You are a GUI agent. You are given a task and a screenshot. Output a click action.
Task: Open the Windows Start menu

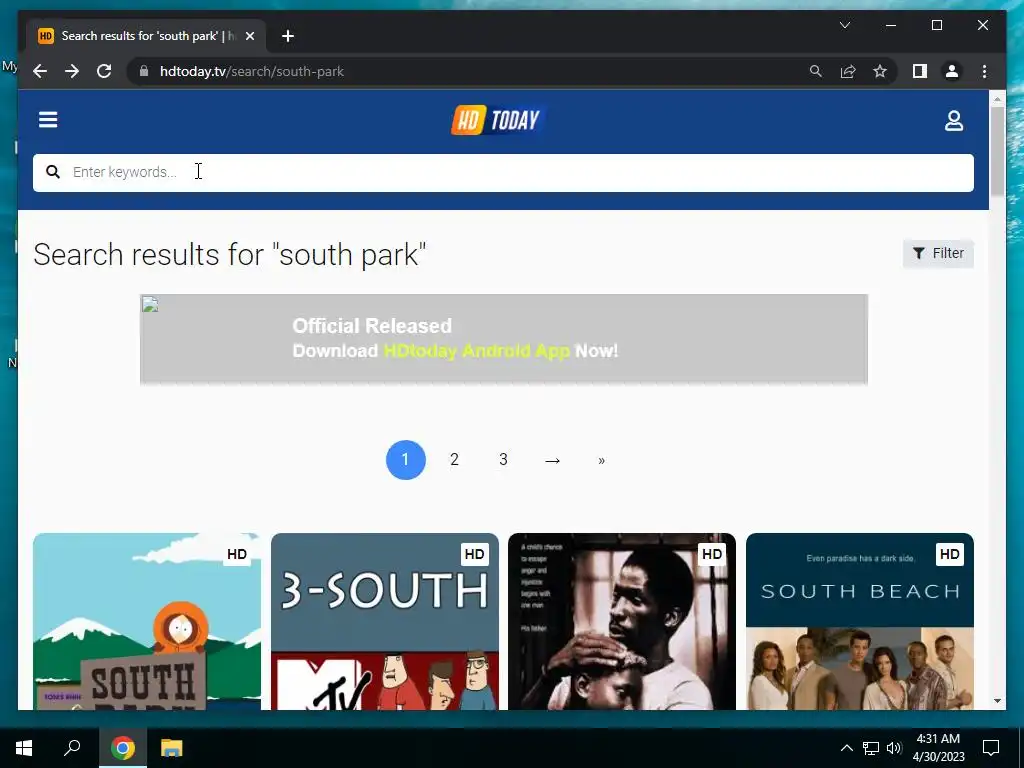(x=24, y=748)
